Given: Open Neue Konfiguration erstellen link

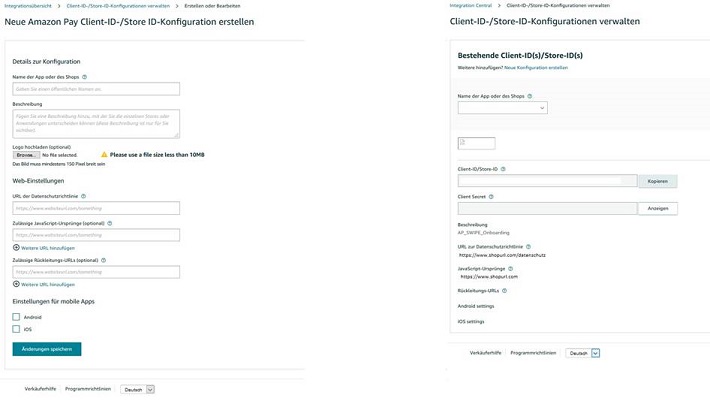Looking at the screenshot, I should point(536,67).
